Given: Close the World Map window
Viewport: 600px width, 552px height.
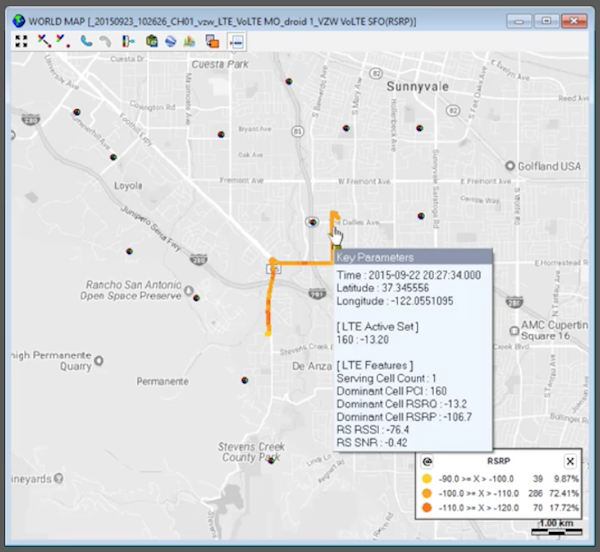Looking at the screenshot, I should point(574,21).
